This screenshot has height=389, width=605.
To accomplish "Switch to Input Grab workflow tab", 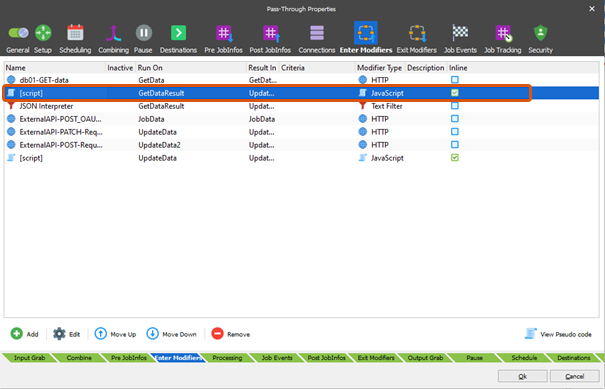I will [29, 358].
